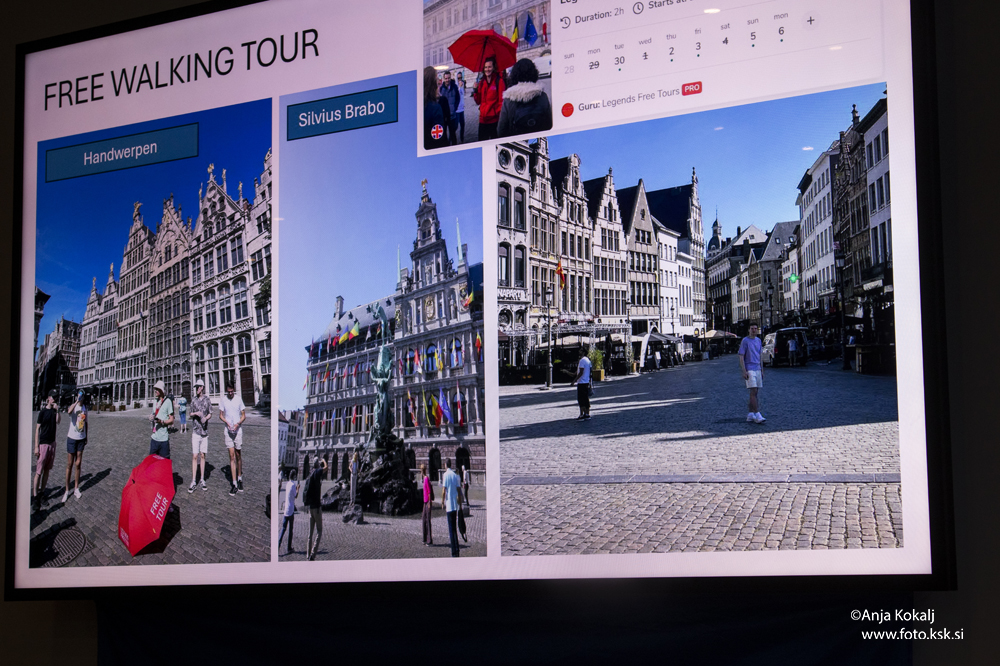The height and width of the screenshot is (666, 1000).
Task: Click the Duration clock icon
Action: (x=566, y=21)
